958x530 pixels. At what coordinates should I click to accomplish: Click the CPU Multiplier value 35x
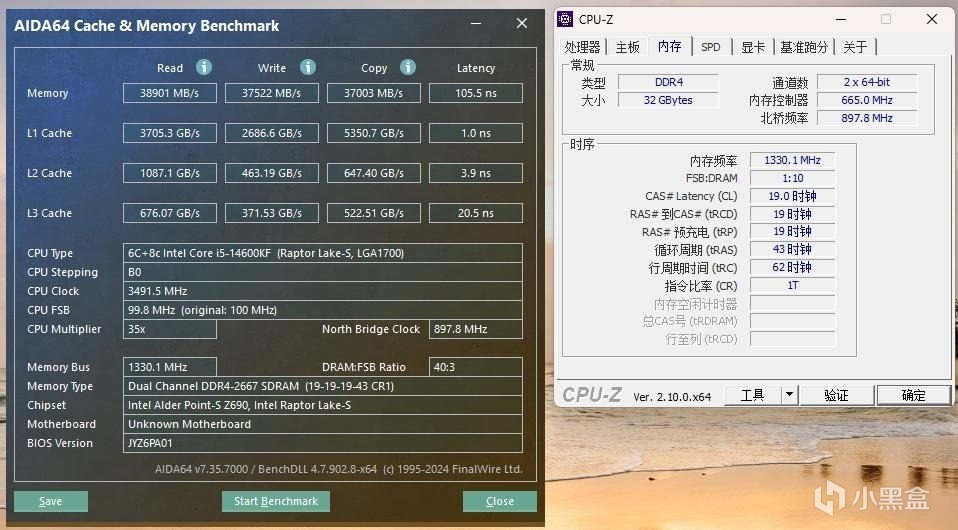170,329
